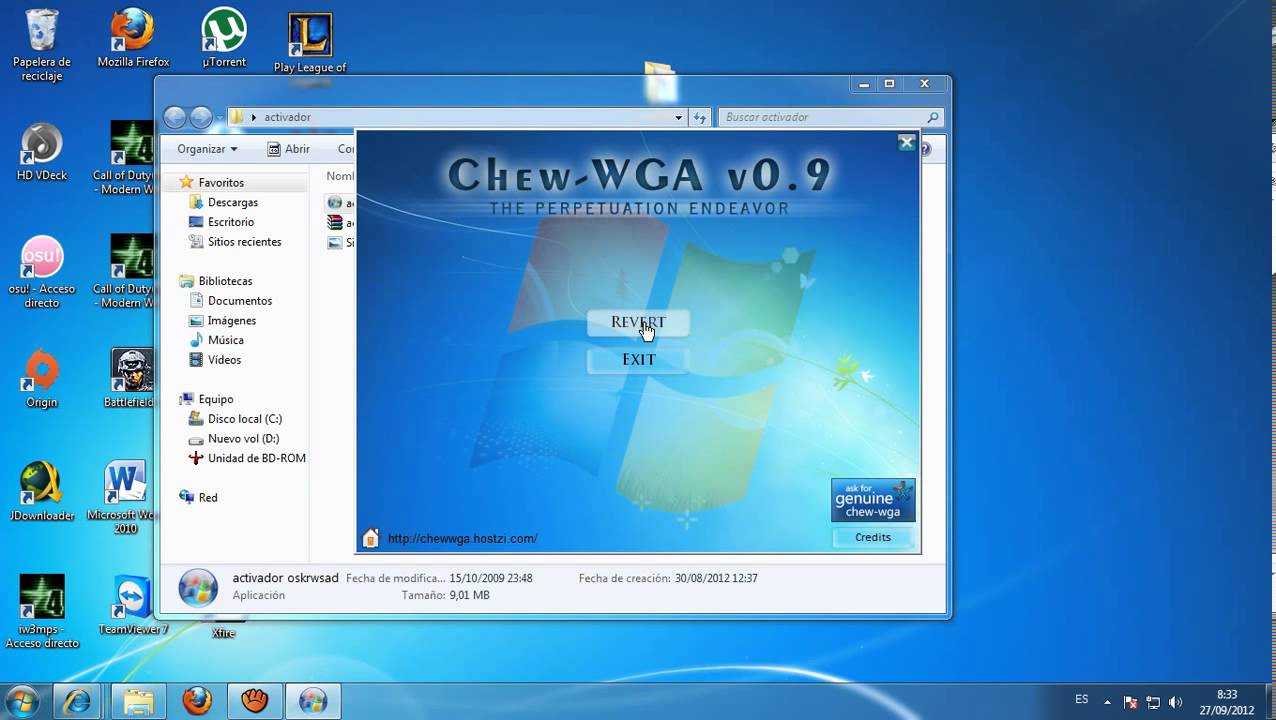This screenshot has height=720, width=1276.
Task: Select Bibliotecas in the navigation pane
Action: point(225,281)
